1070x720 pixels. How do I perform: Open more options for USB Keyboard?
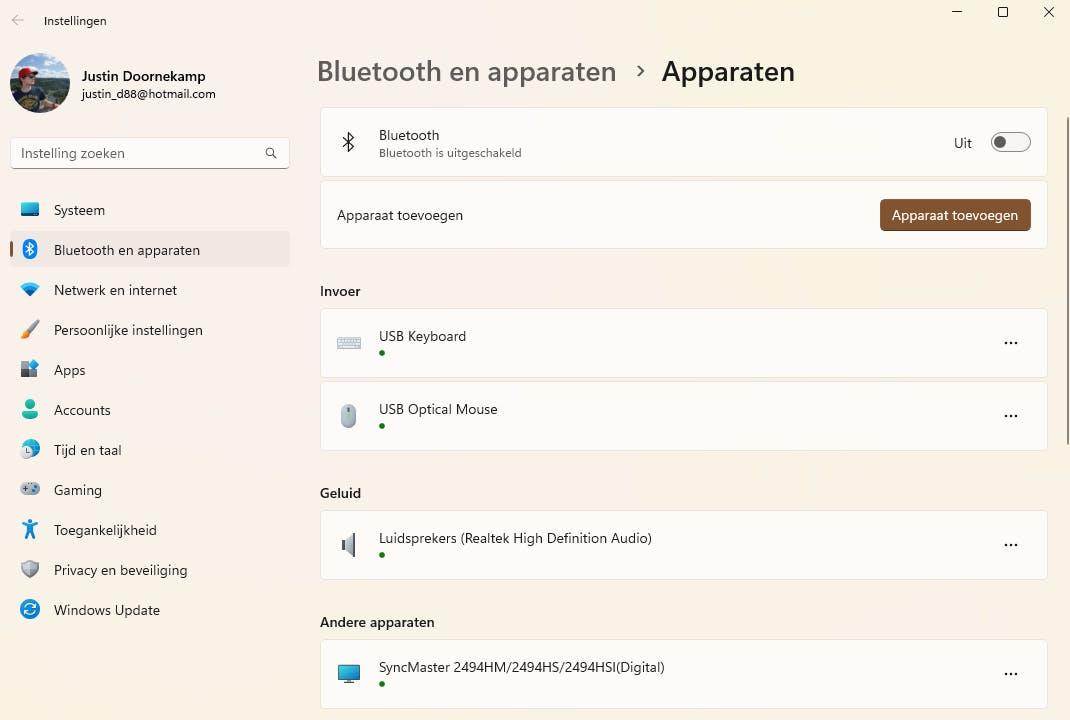[1010, 343]
